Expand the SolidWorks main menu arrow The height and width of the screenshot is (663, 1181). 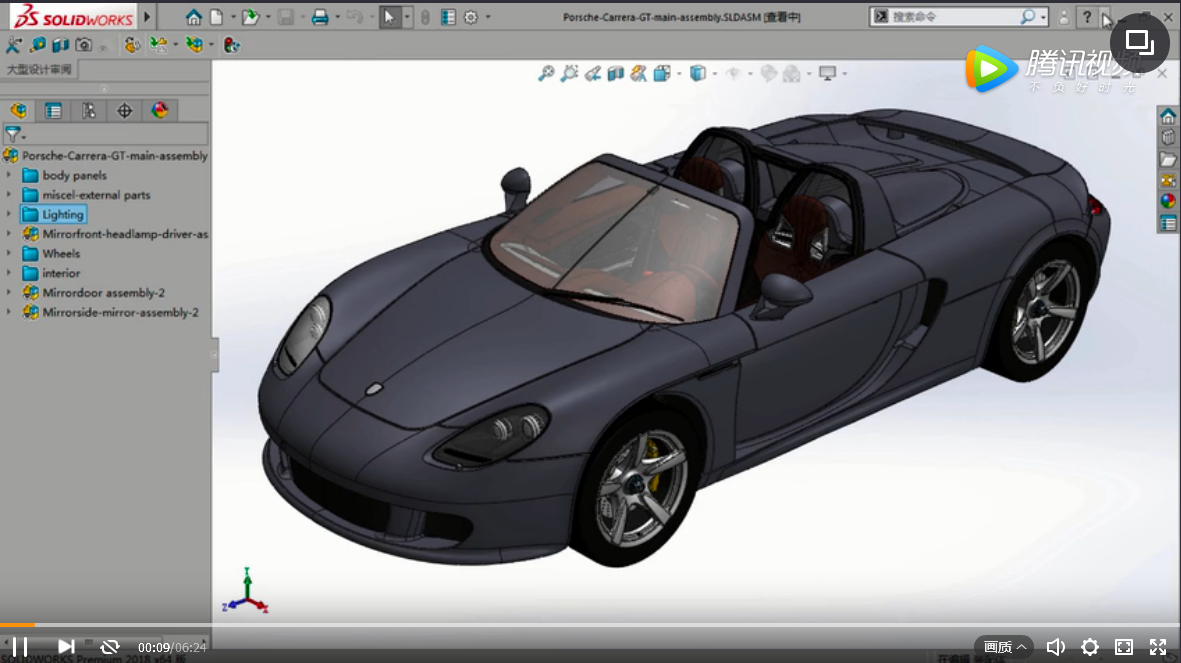click(147, 17)
